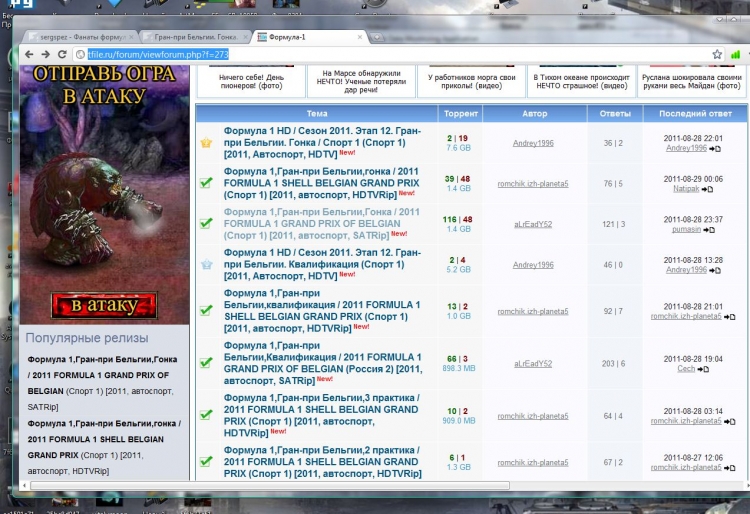This screenshot has width=750, height=514.
Task: Click the green checkmark on the 92 | 7 replies row
Action: 206,310
